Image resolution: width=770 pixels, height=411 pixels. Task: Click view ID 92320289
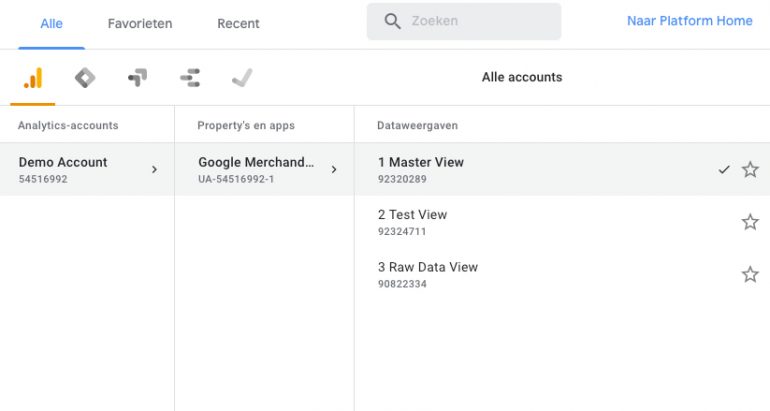point(402,179)
